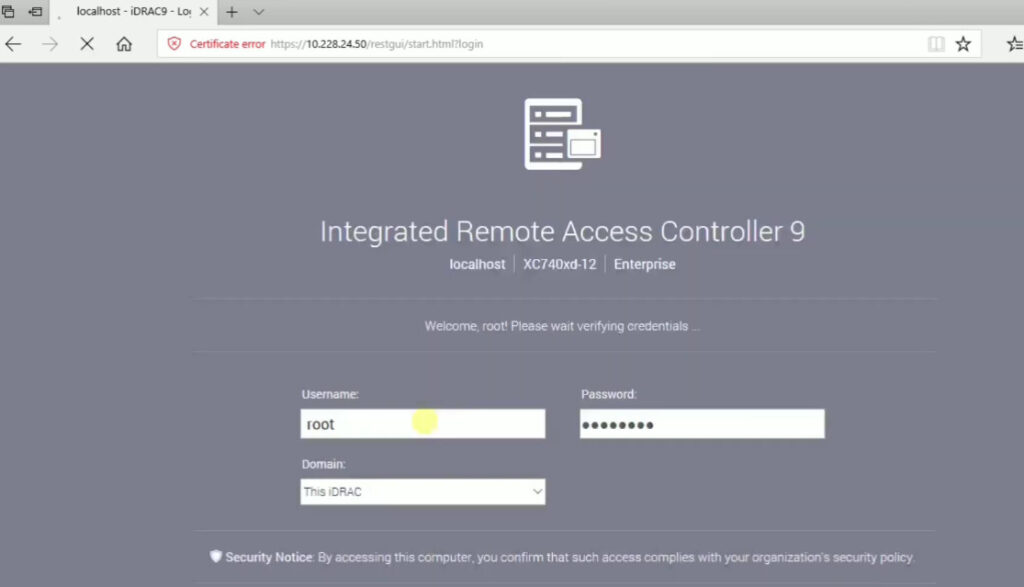
Task: Click the iDRAC server logo icon
Action: click(x=562, y=134)
